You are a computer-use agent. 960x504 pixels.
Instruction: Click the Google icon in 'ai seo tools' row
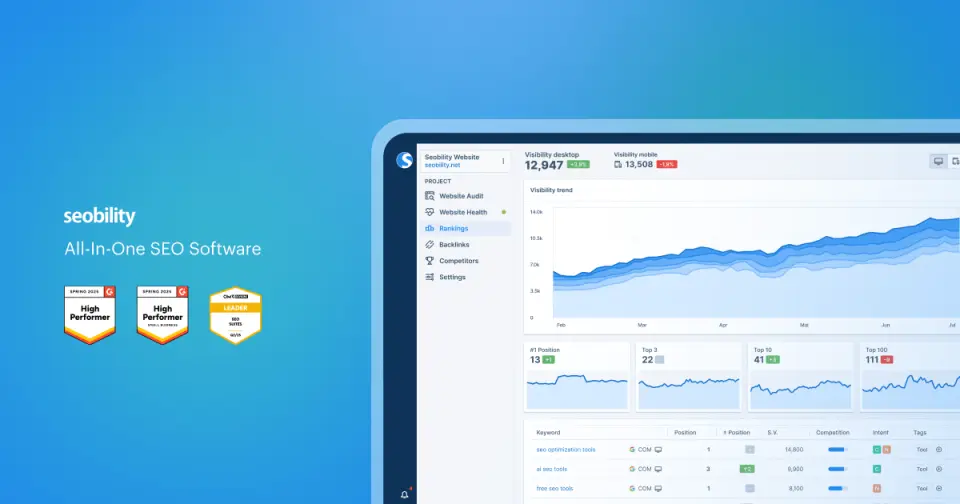pos(632,469)
